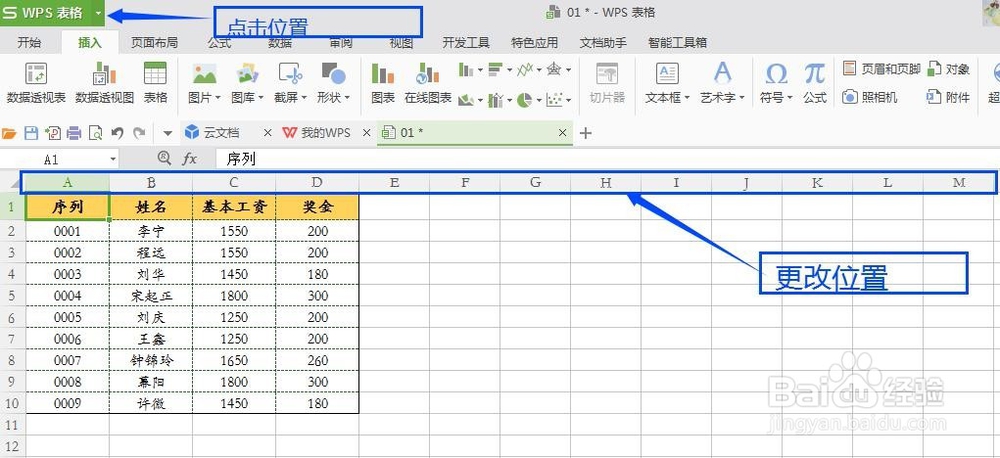Insert a shape with 形状
This screenshot has height=458, width=1000.
[334, 83]
